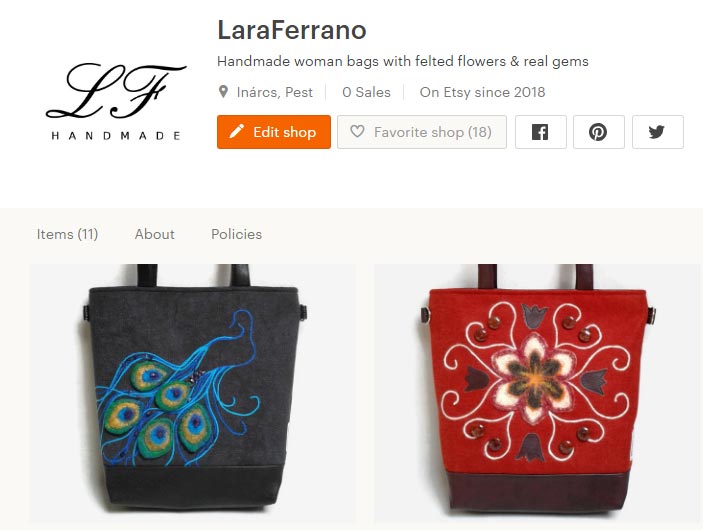This screenshot has height=530, width=703.
Task: Click the On Etsy since 2018 text
Action: point(482,92)
